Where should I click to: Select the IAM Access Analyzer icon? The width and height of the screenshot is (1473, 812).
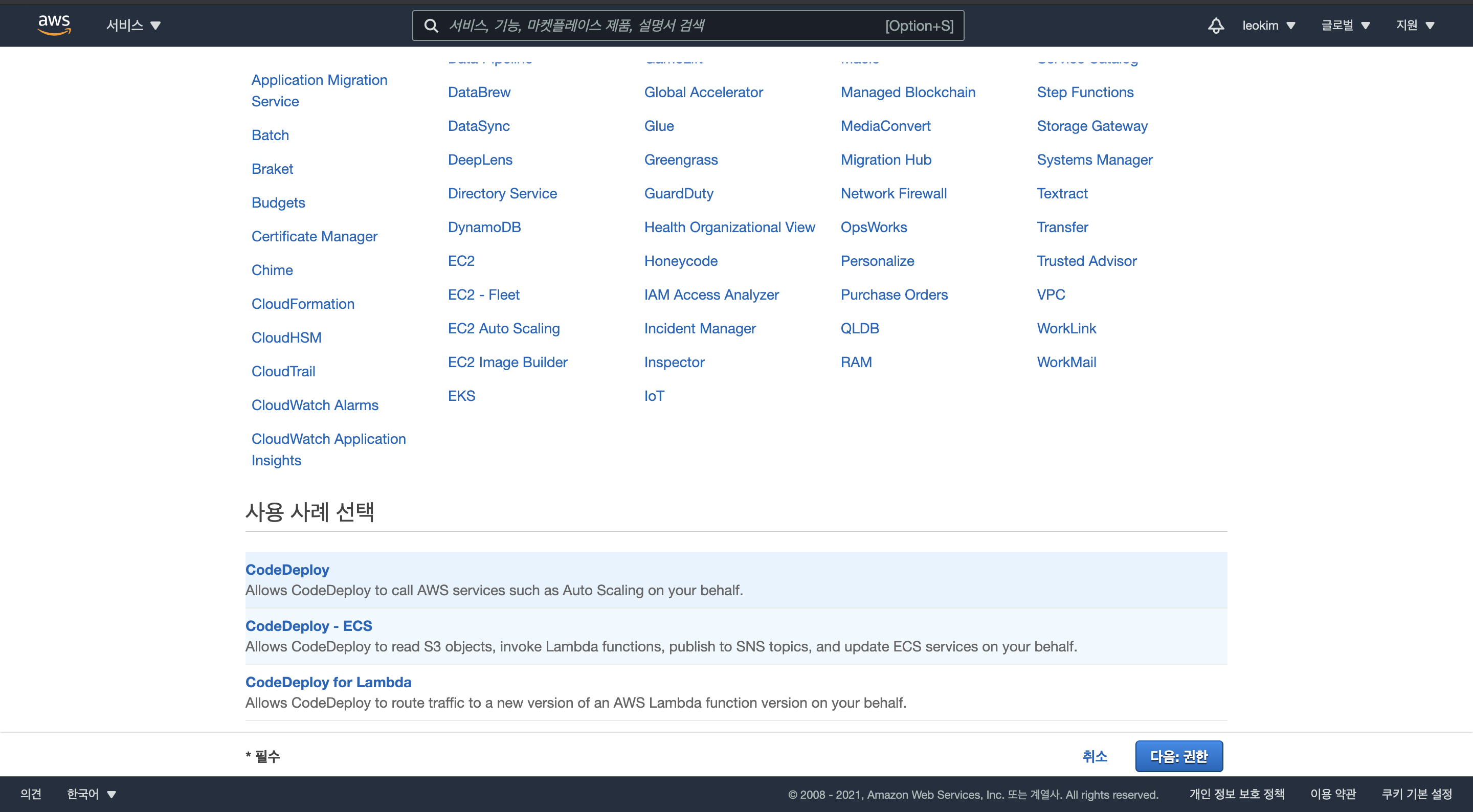(711, 294)
